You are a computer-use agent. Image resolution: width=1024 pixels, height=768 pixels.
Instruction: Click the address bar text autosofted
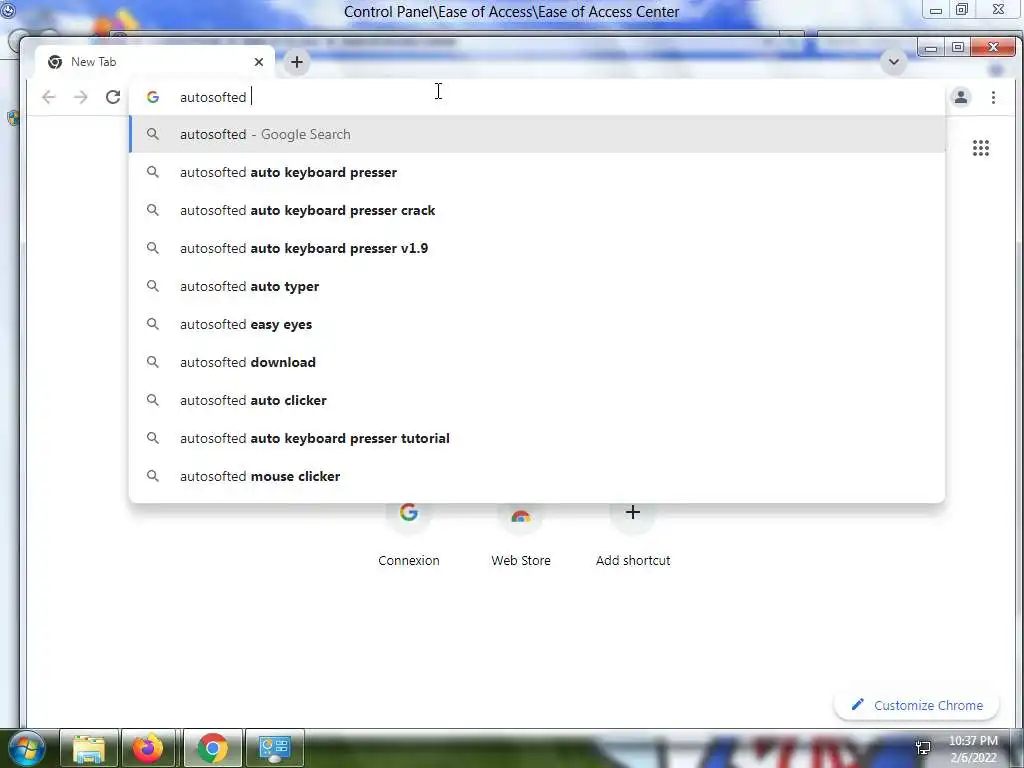point(213,97)
